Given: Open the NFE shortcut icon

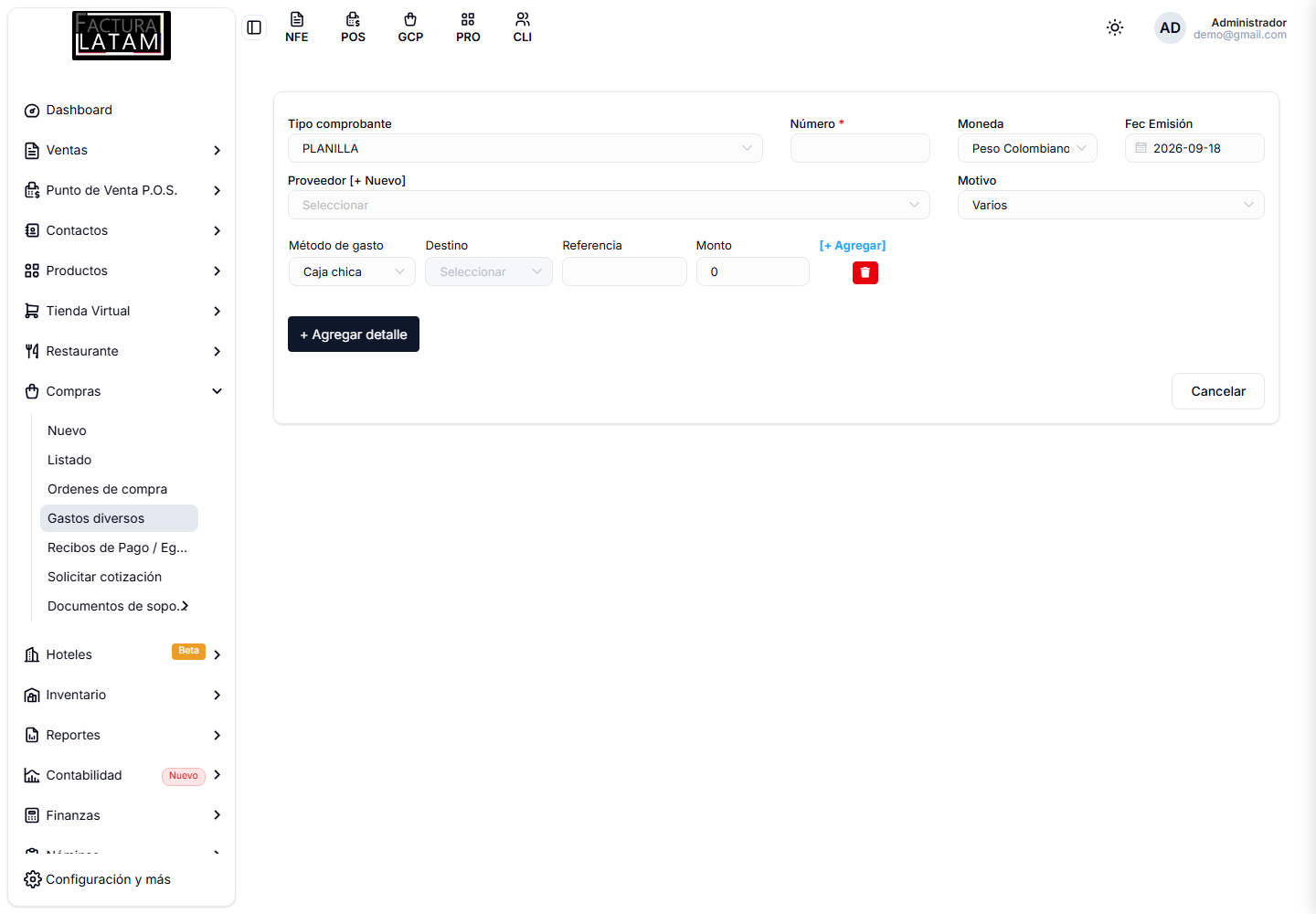Looking at the screenshot, I should pyautogui.click(x=297, y=27).
